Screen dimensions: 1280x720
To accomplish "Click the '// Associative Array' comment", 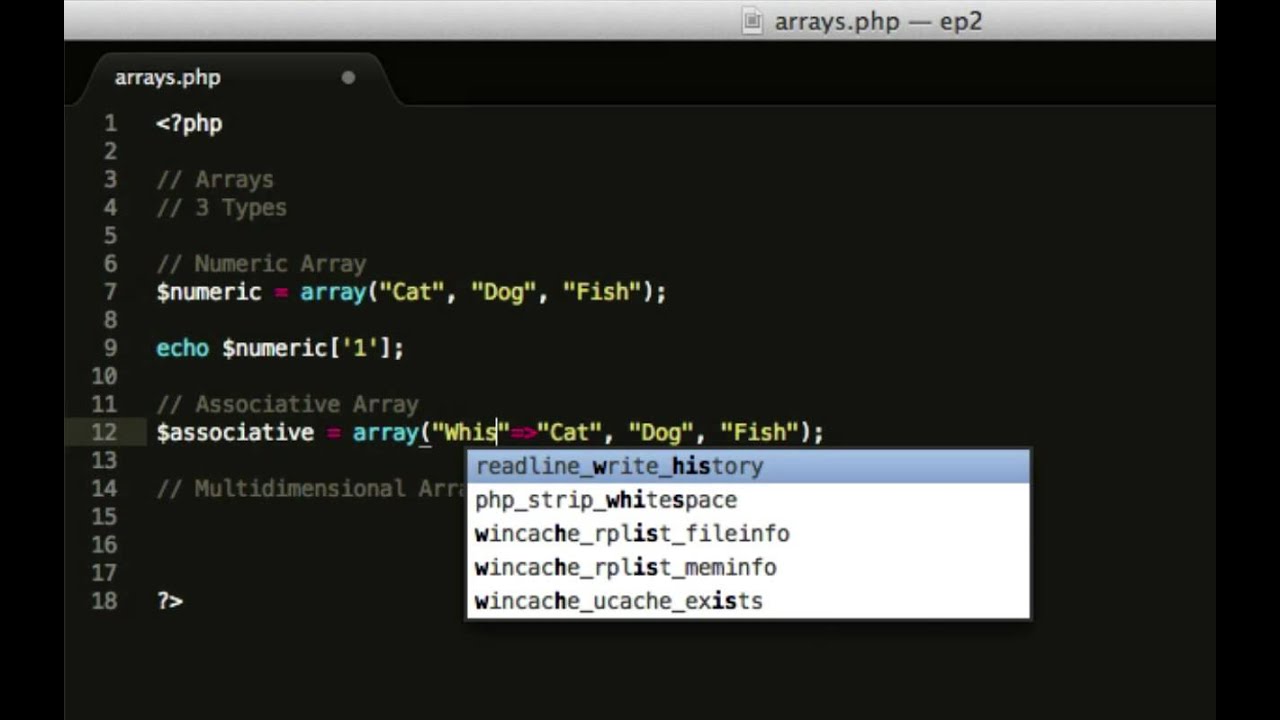I will 287,404.
